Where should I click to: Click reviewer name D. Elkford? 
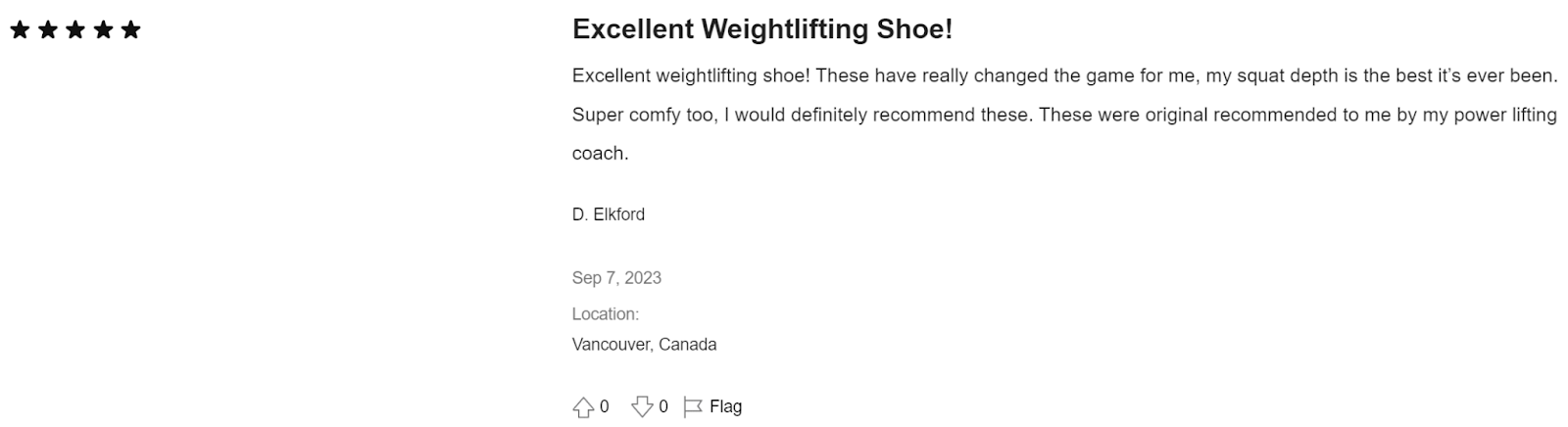(x=609, y=214)
